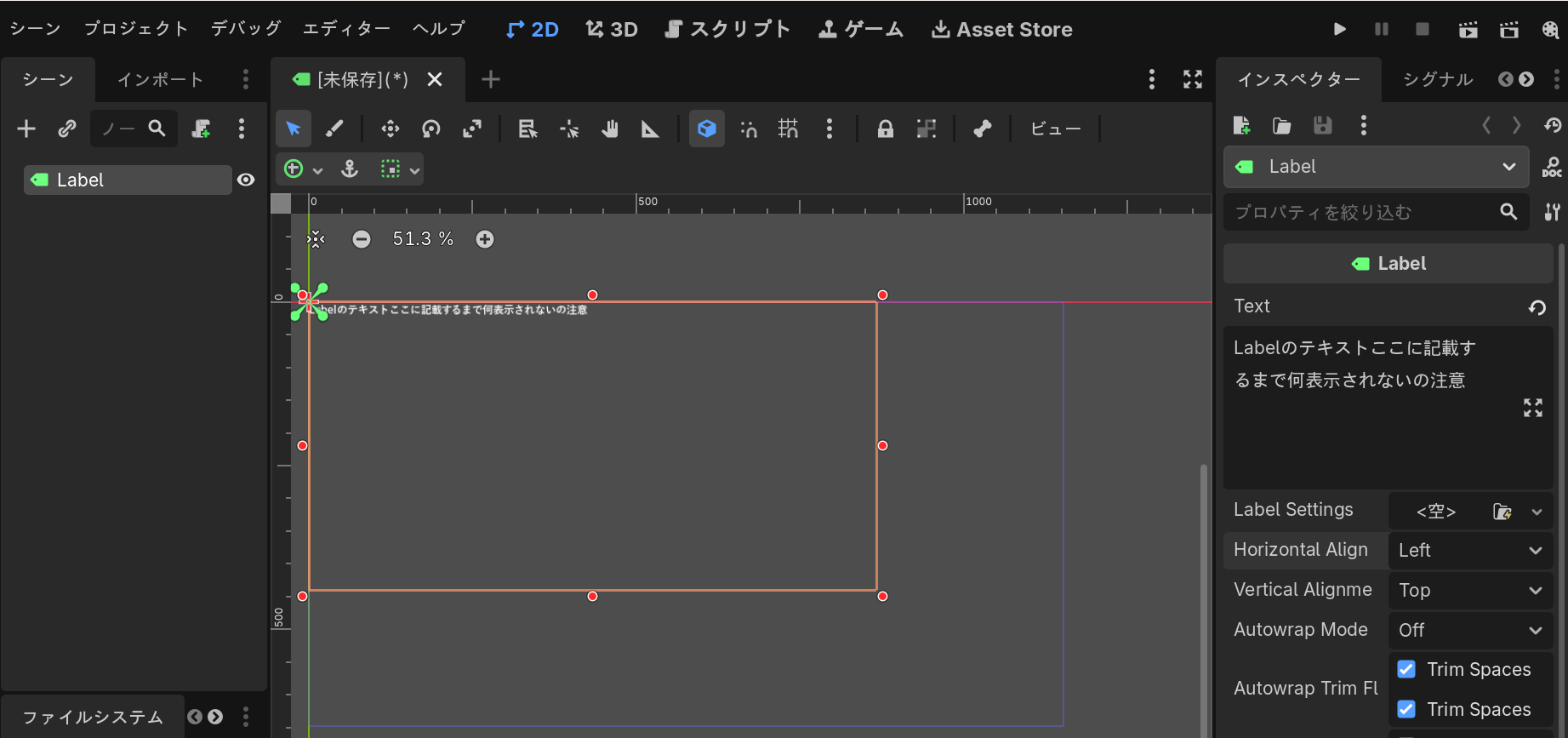Uncheck the second Trim Spaces checkbox
Screen dimensions: 1568x738
point(1406,709)
